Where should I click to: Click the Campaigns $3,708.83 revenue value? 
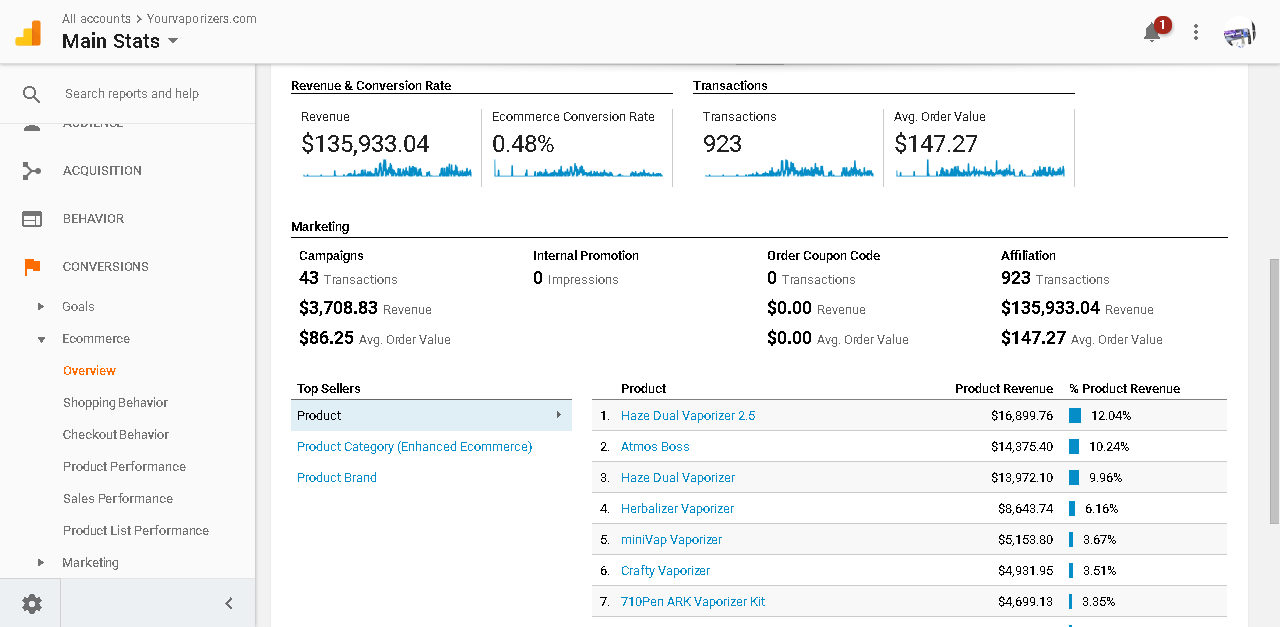point(338,308)
